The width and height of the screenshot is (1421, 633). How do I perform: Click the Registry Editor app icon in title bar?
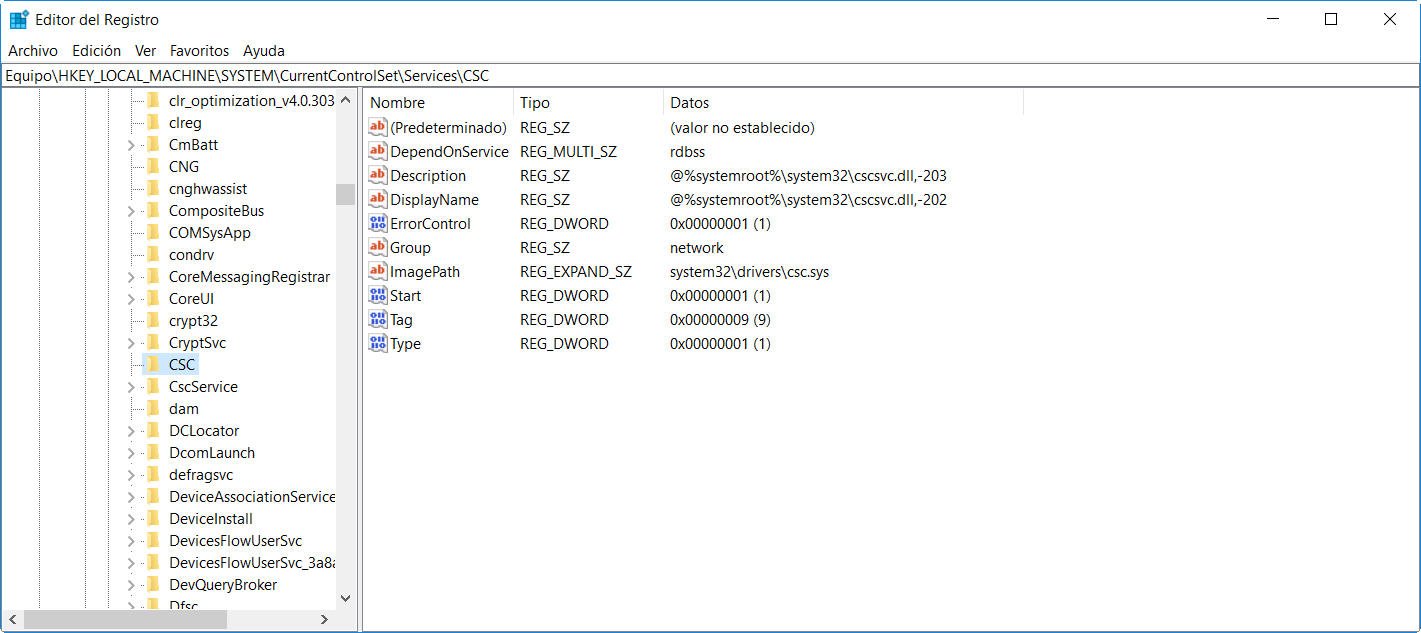pos(19,19)
